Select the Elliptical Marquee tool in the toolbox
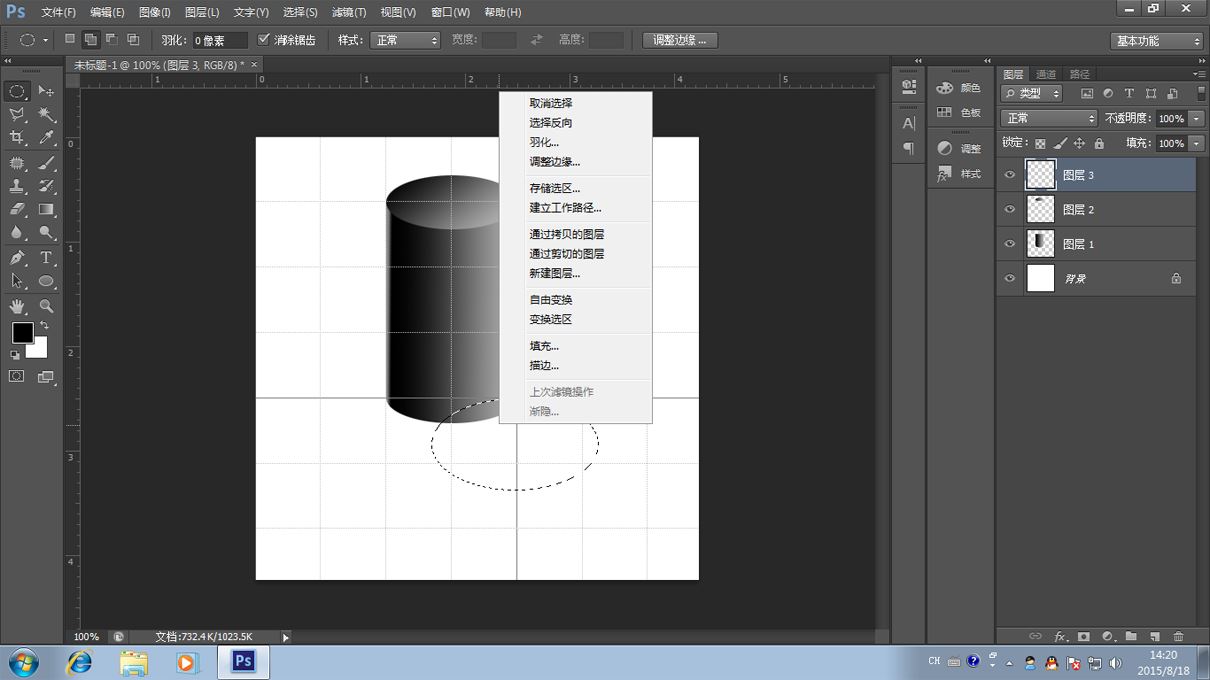This screenshot has height=680, width=1210. (17, 91)
